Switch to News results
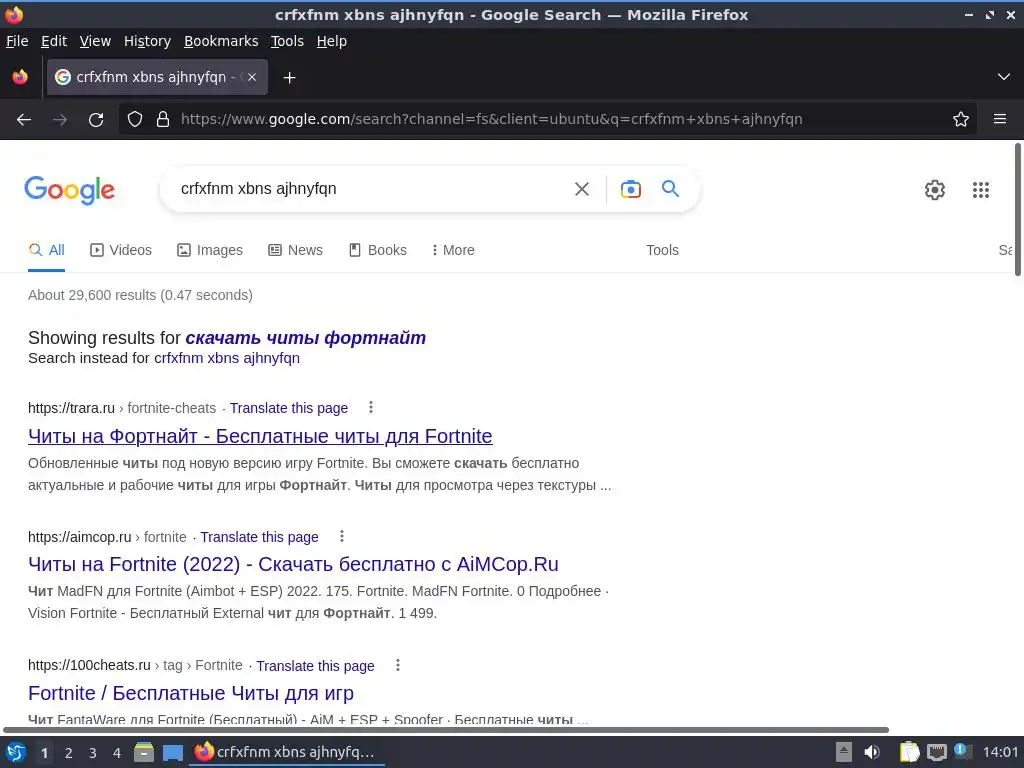This screenshot has width=1024, height=768. point(295,250)
